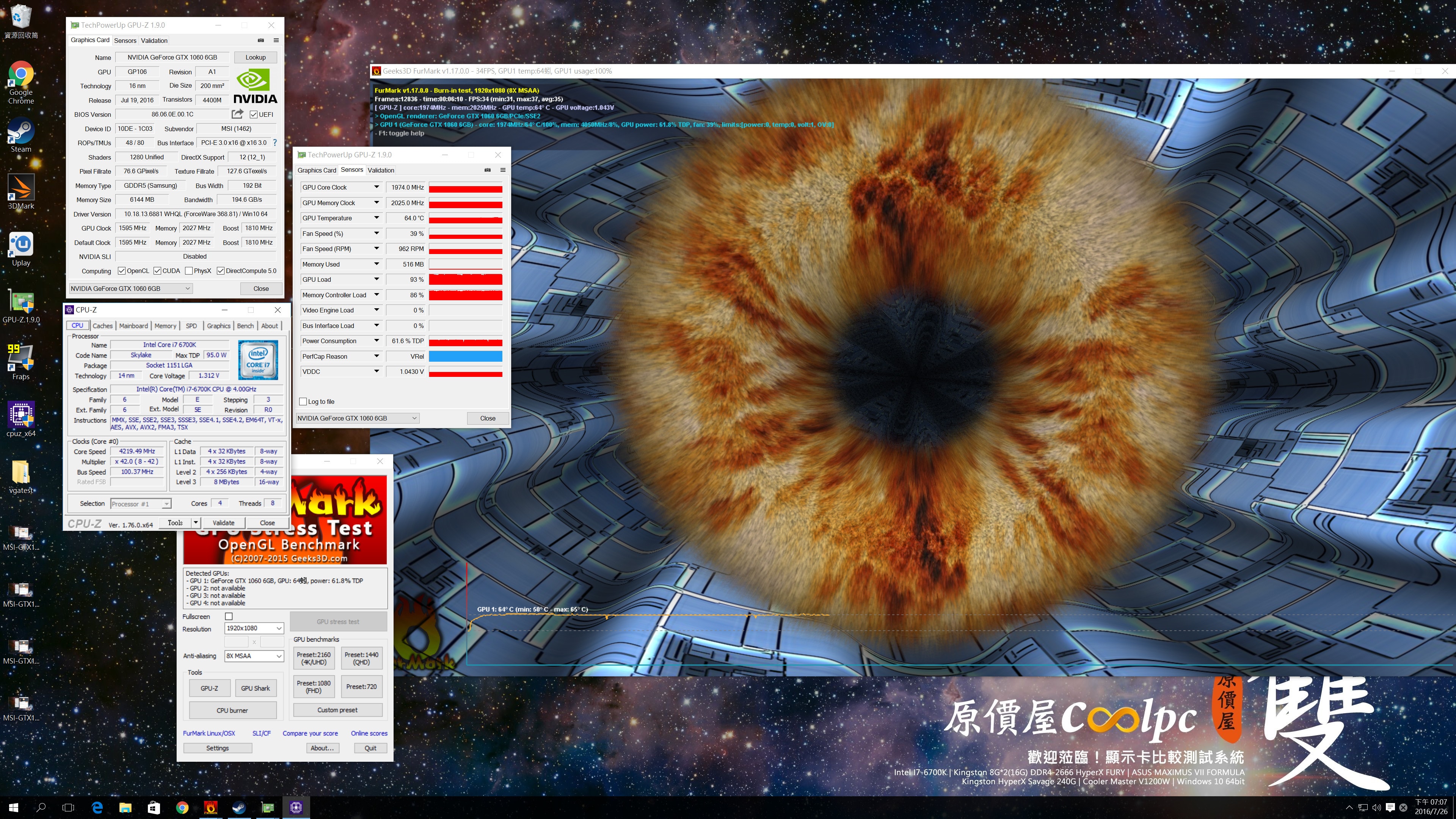Open File Explorer from the taskbar
Image resolution: width=1456 pixels, height=819 pixels.
125,807
